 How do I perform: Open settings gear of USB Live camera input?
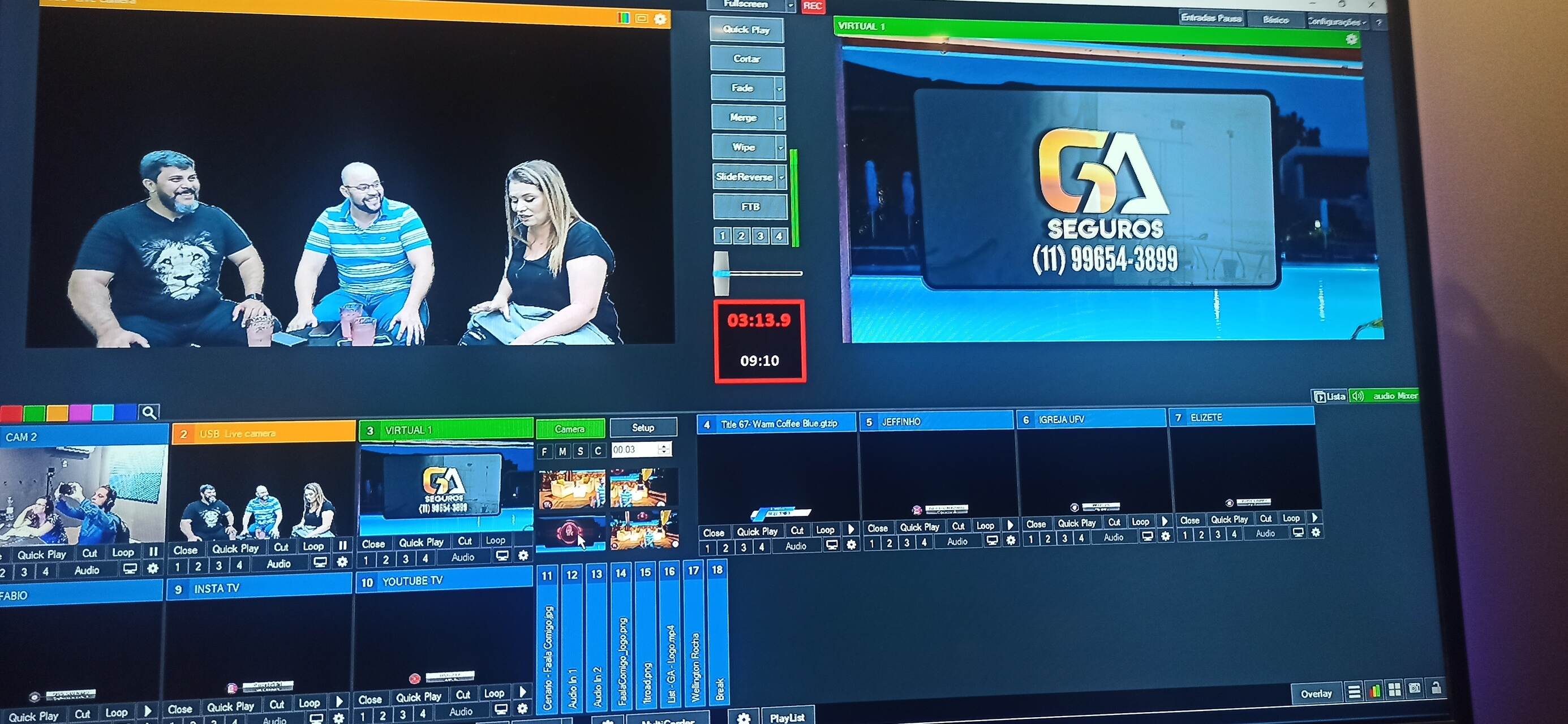(x=342, y=562)
